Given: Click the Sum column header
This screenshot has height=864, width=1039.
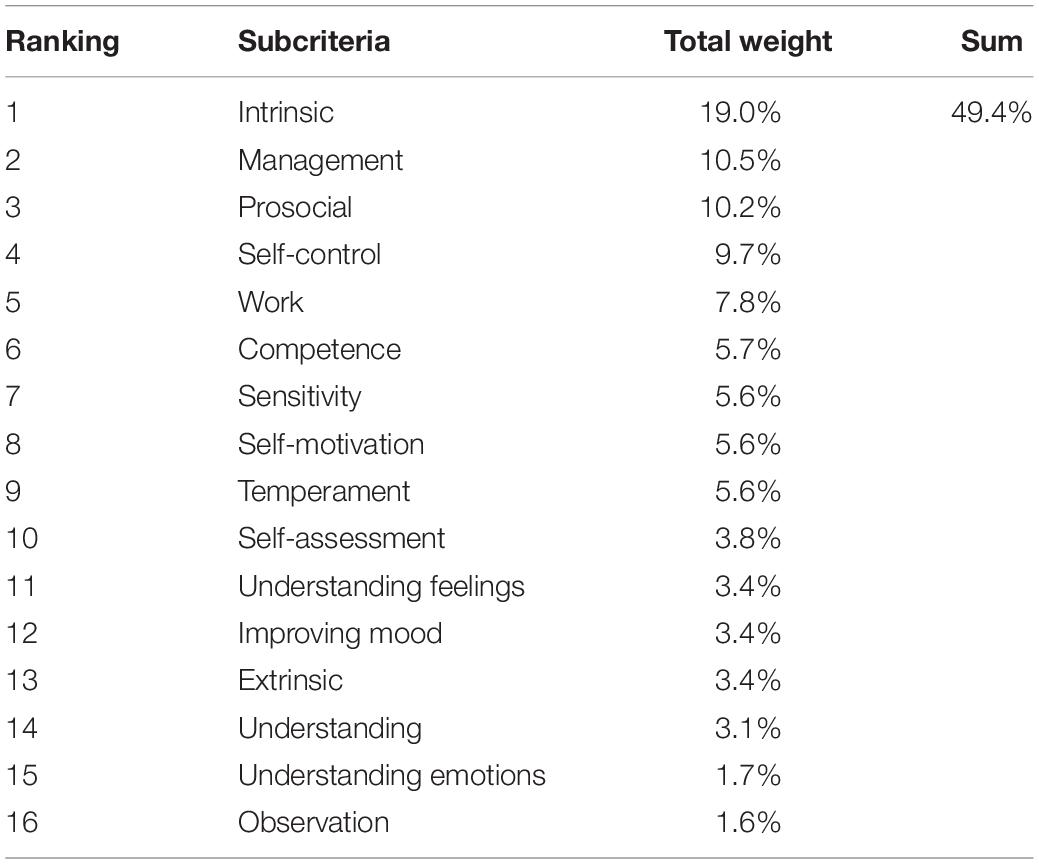Looking at the screenshot, I should [991, 41].
